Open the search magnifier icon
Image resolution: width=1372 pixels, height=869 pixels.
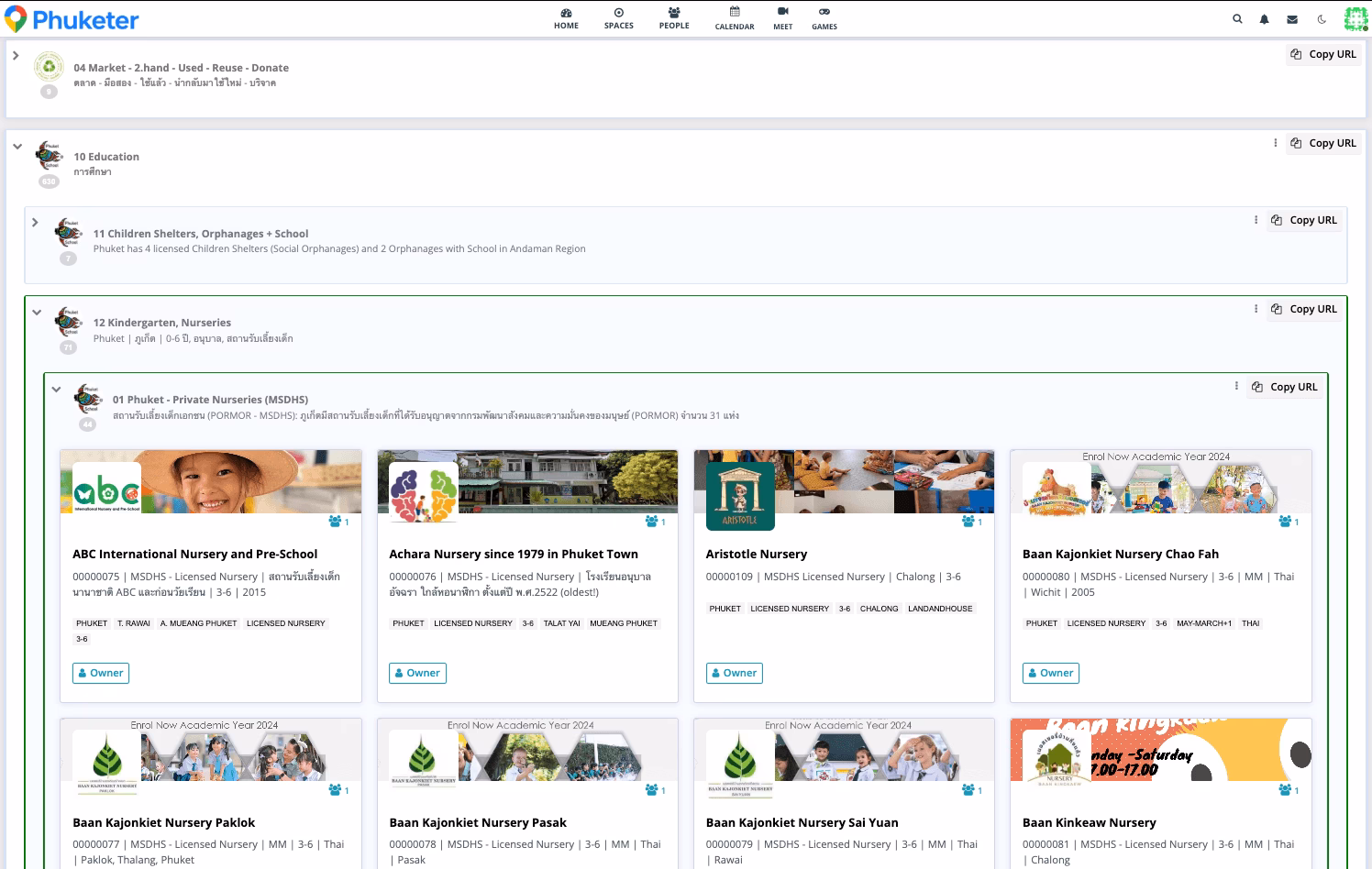pos(1237,19)
